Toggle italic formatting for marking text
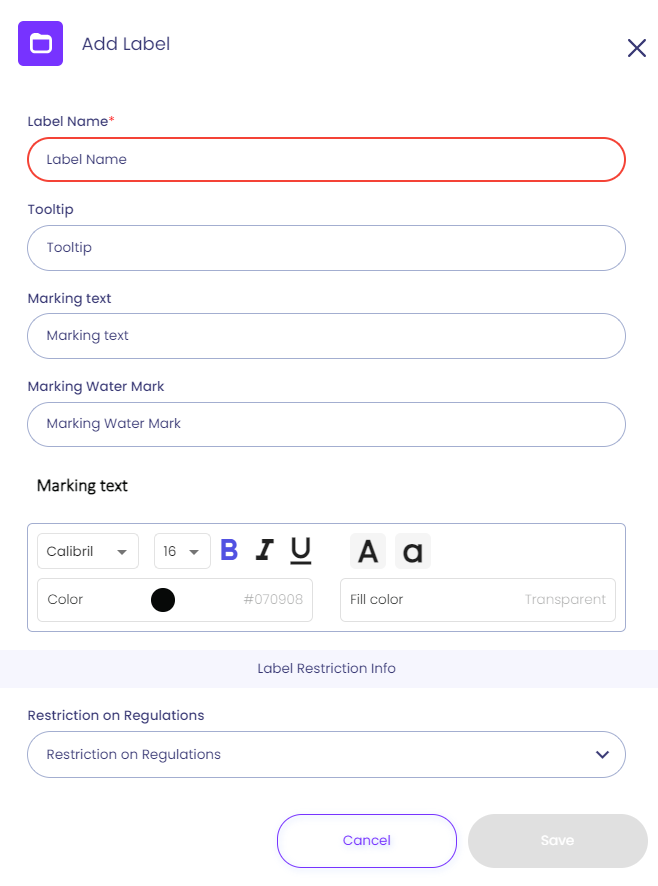The image size is (658, 886). 264,550
